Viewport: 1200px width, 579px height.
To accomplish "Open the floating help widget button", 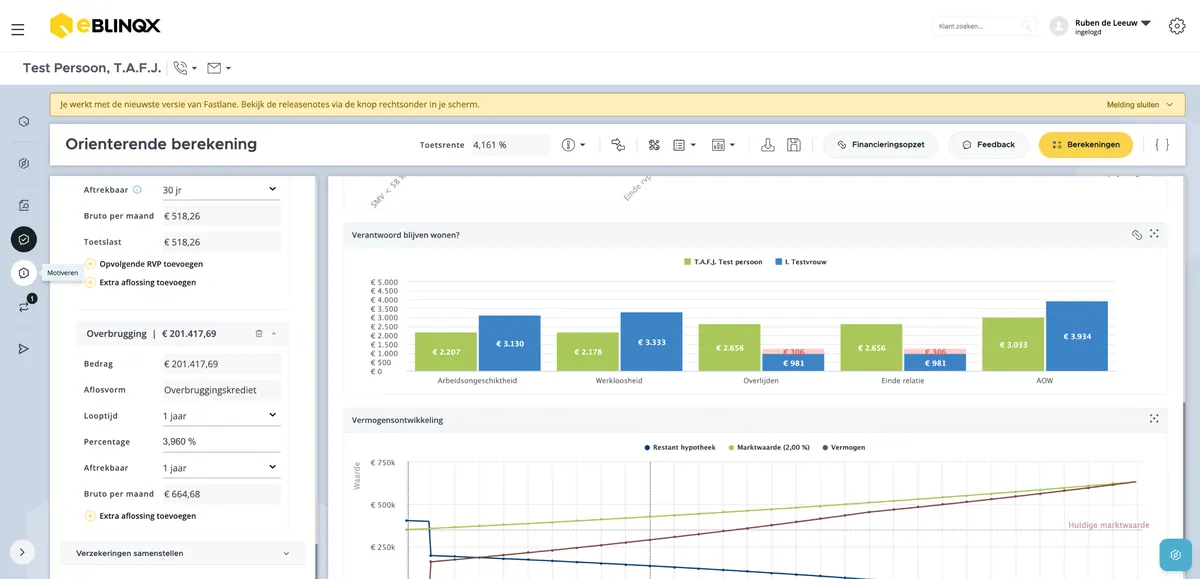I will pyautogui.click(x=1176, y=555).
